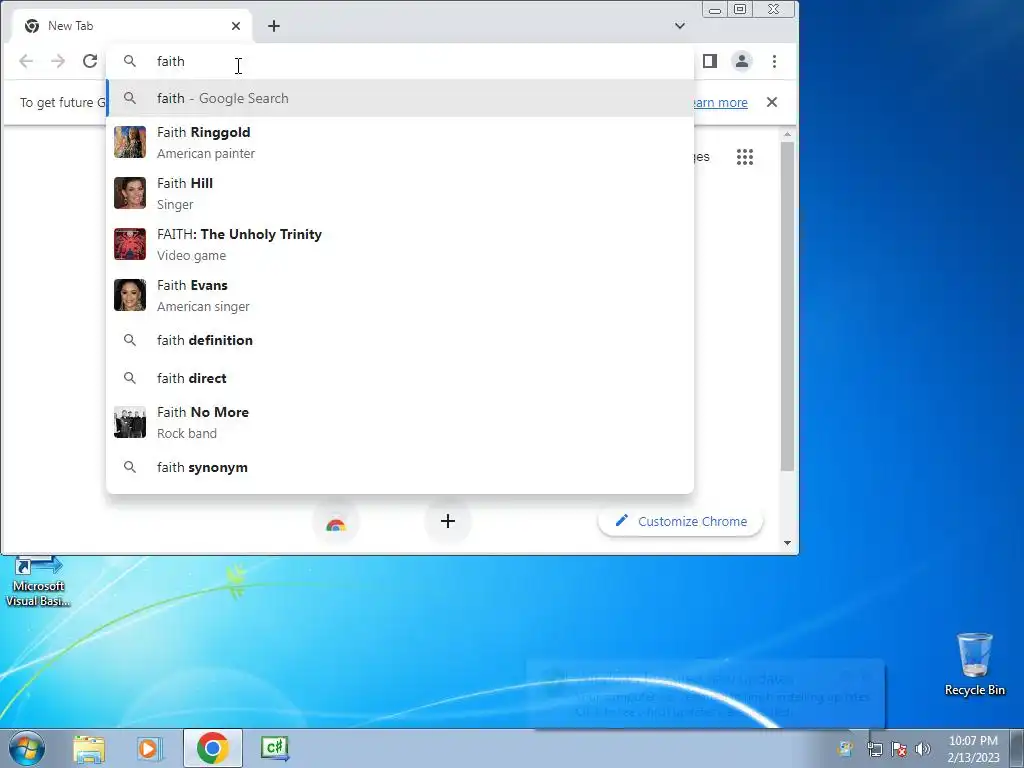Screen dimensions: 1024x768
Task: Click the page scrollbar down arrow
Action: 787,543
